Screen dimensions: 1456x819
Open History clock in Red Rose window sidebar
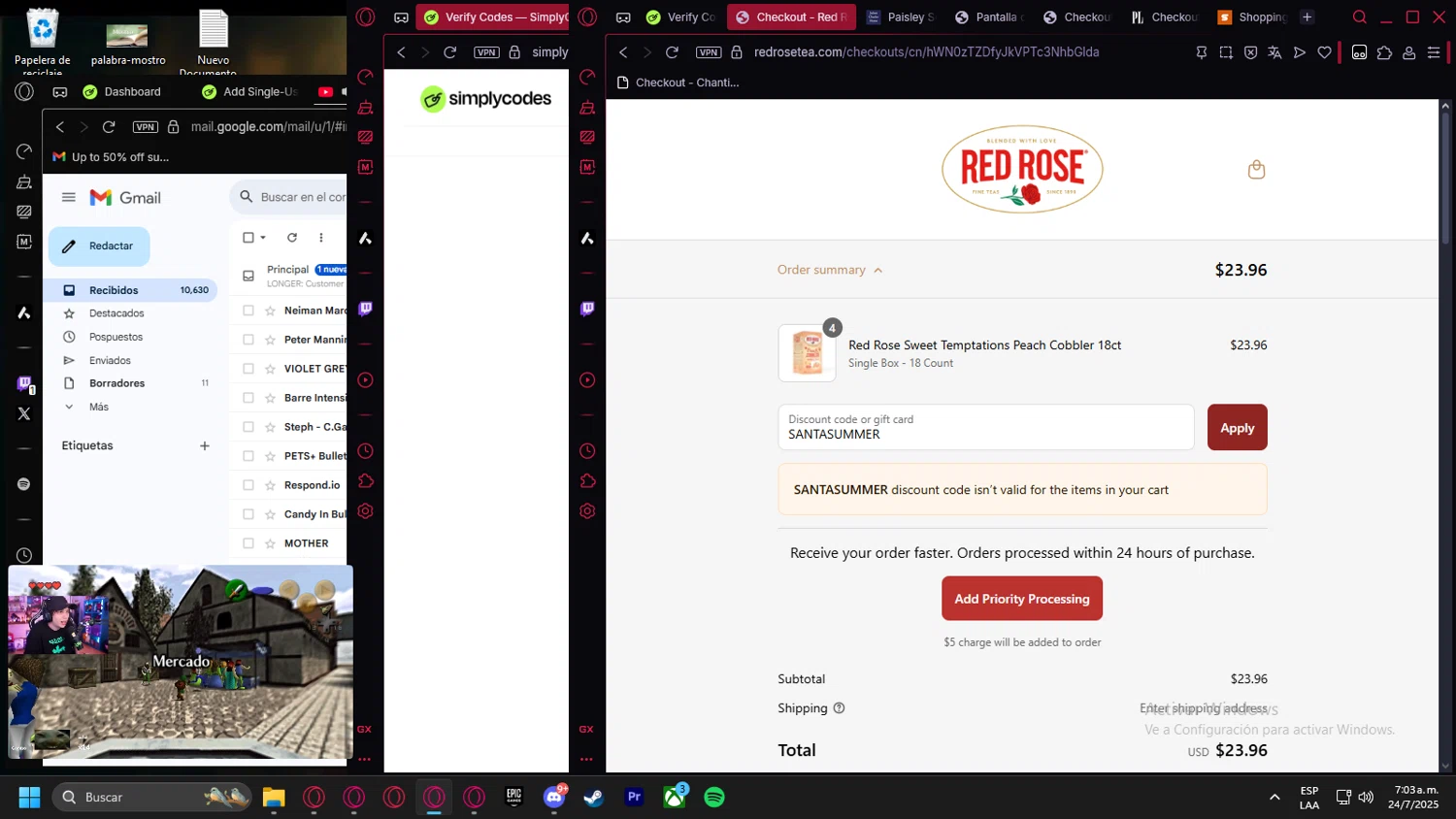(x=587, y=451)
